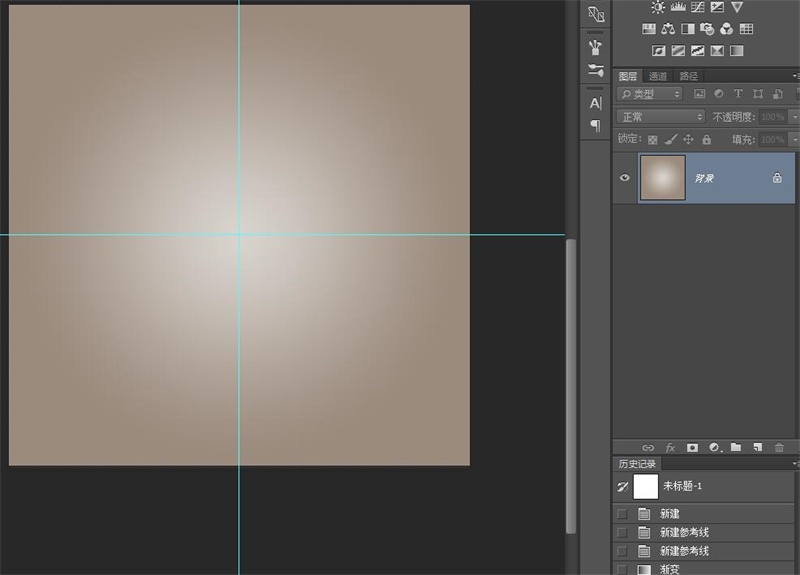The image size is (800, 575).
Task: Switch to the 通道 tab
Action: (x=658, y=76)
